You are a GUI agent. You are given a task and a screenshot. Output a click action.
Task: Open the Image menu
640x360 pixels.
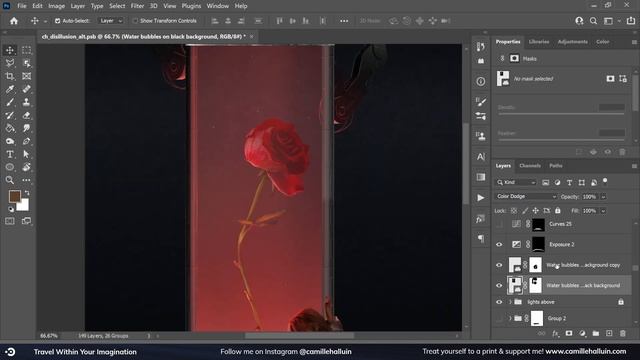point(56,6)
